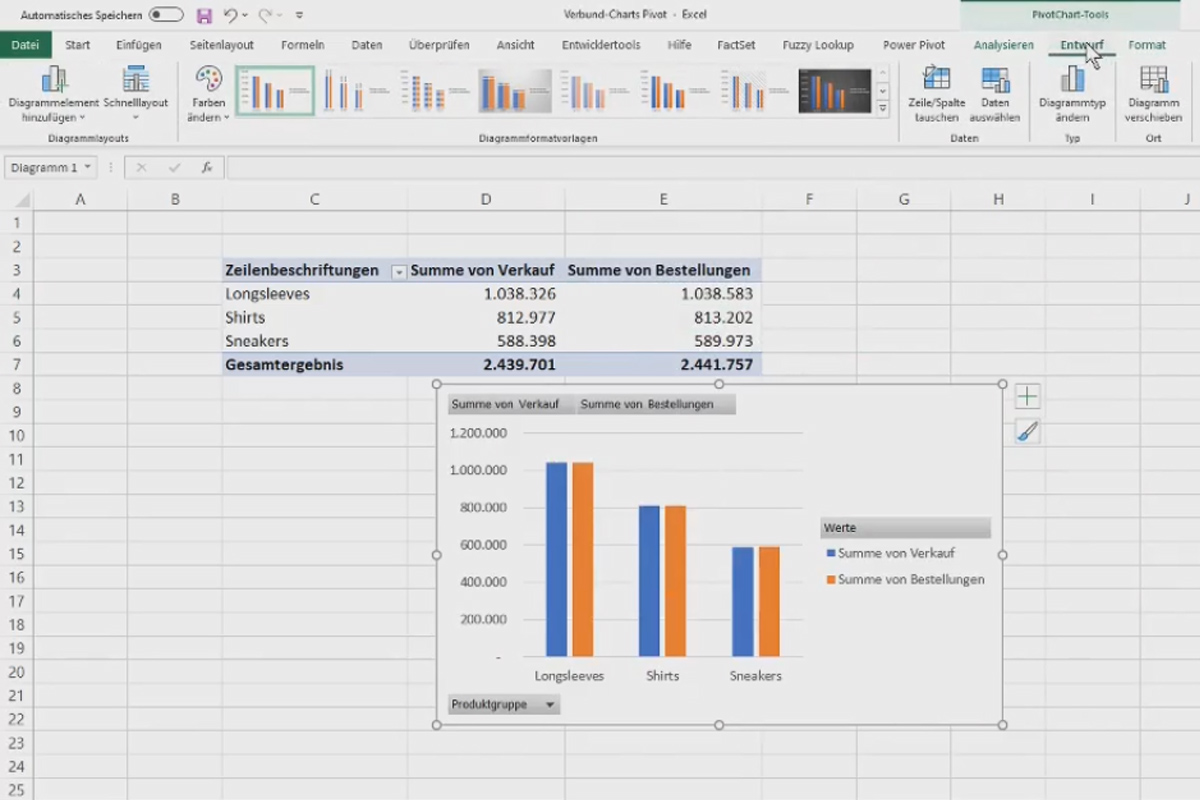Expand the Name Box dropdown arrow
This screenshot has height=800, width=1200.
(x=88, y=168)
